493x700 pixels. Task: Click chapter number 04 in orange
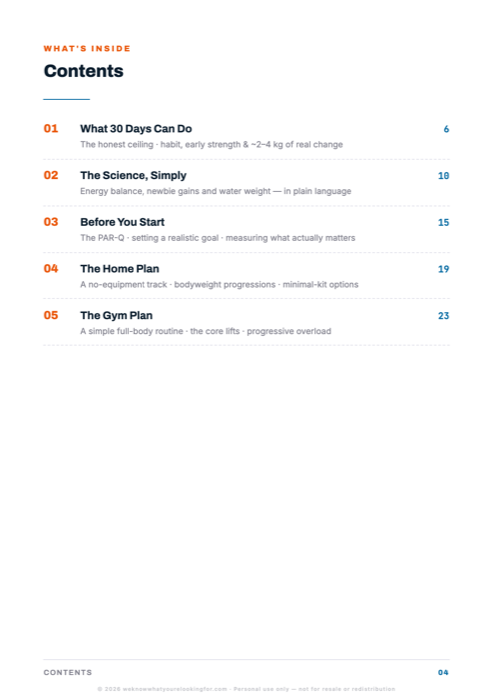[51, 268]
